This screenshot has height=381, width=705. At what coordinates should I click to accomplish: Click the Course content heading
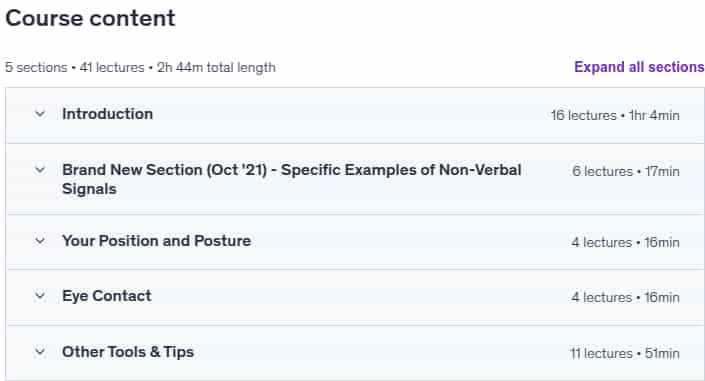coord(90,18)
